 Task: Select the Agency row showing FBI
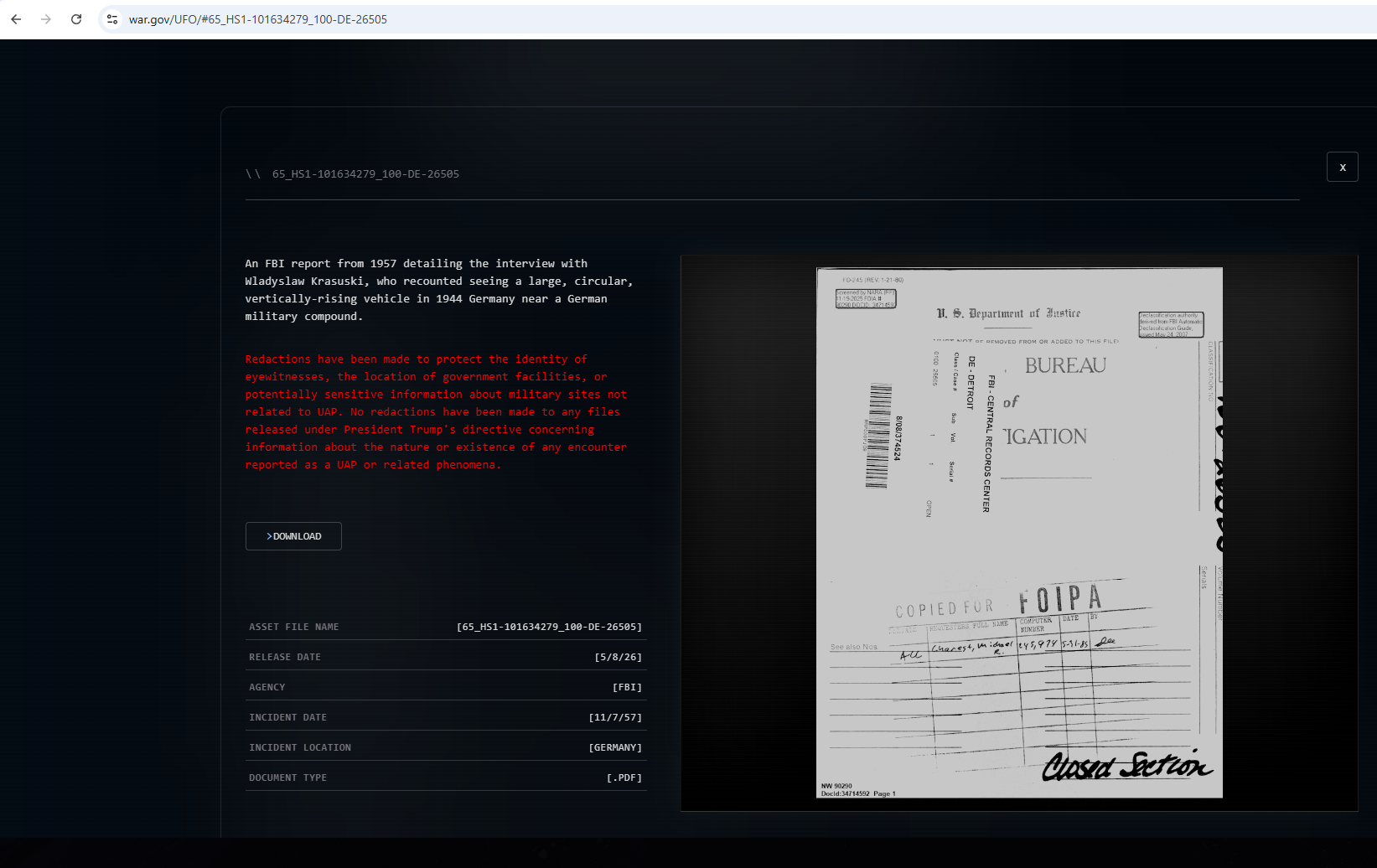[x=446, y=687]
